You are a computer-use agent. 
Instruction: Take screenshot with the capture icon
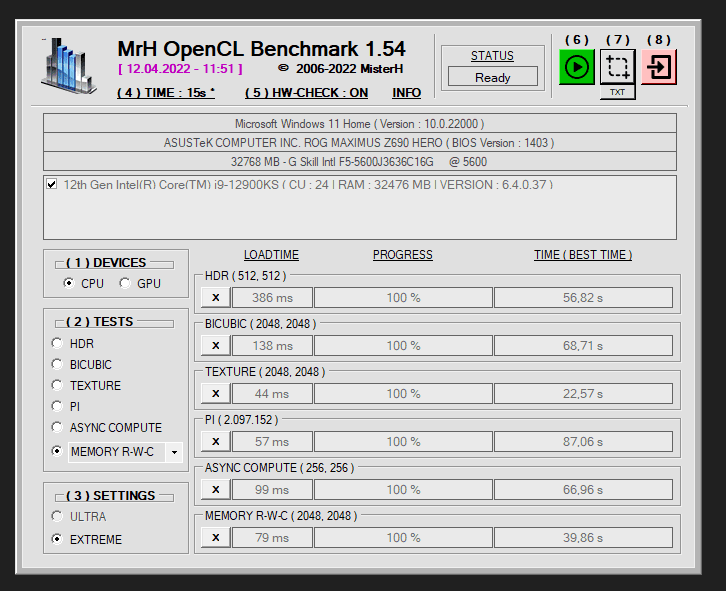pyautogui.click(x=618, y=67)
